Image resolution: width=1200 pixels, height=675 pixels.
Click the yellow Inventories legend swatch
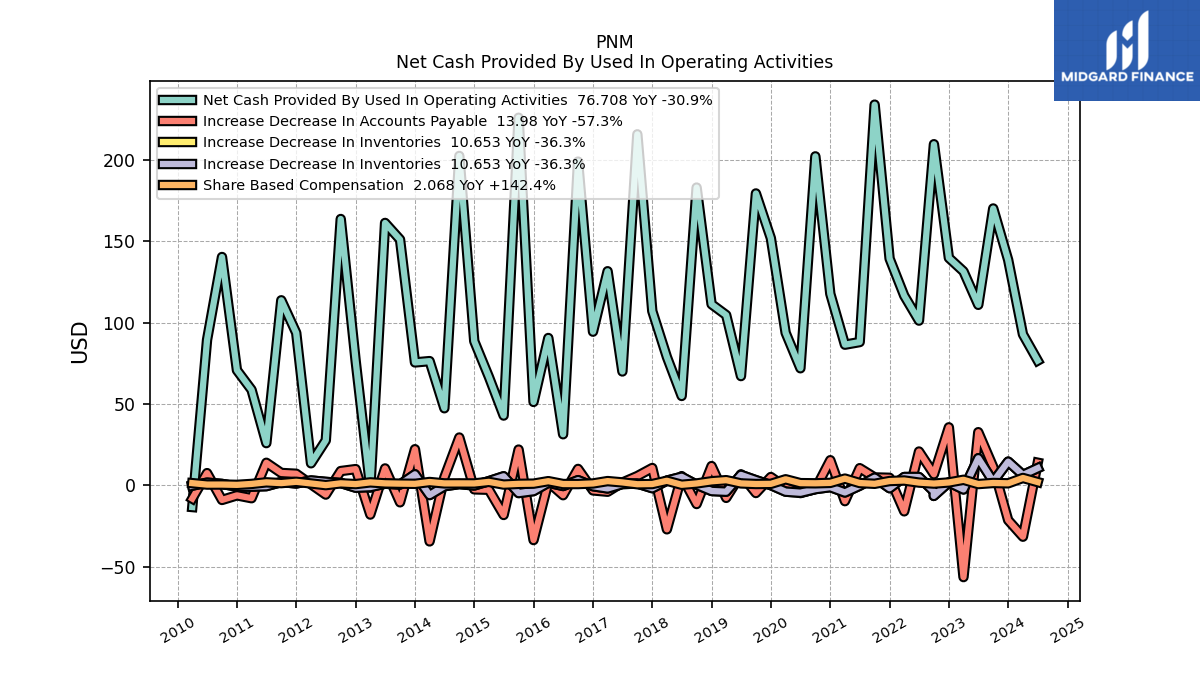click(178, 142)
